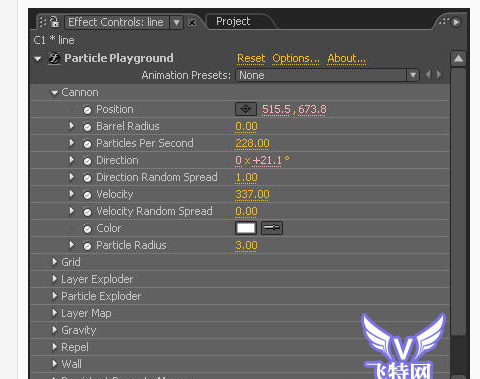Select the Effect Controls: line tab

pyautogui.click(x=116, y=22)
